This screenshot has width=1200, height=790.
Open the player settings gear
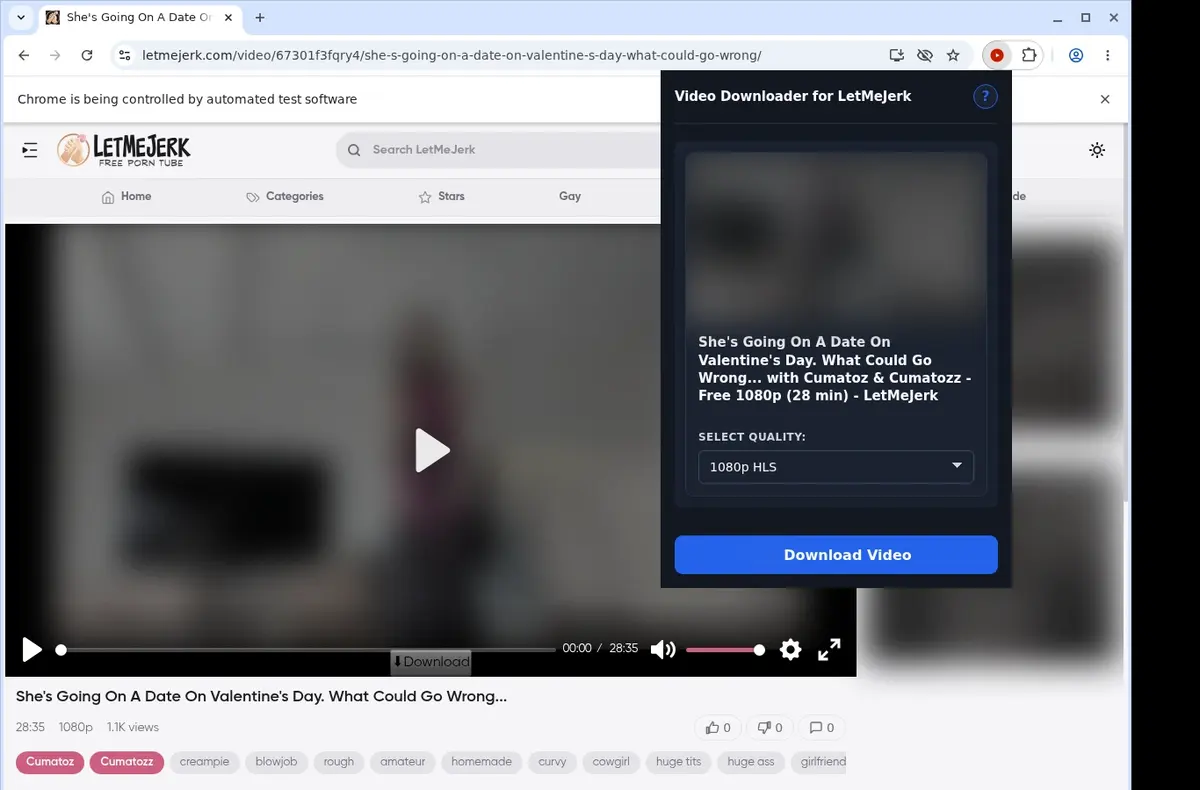pos(790,649)
